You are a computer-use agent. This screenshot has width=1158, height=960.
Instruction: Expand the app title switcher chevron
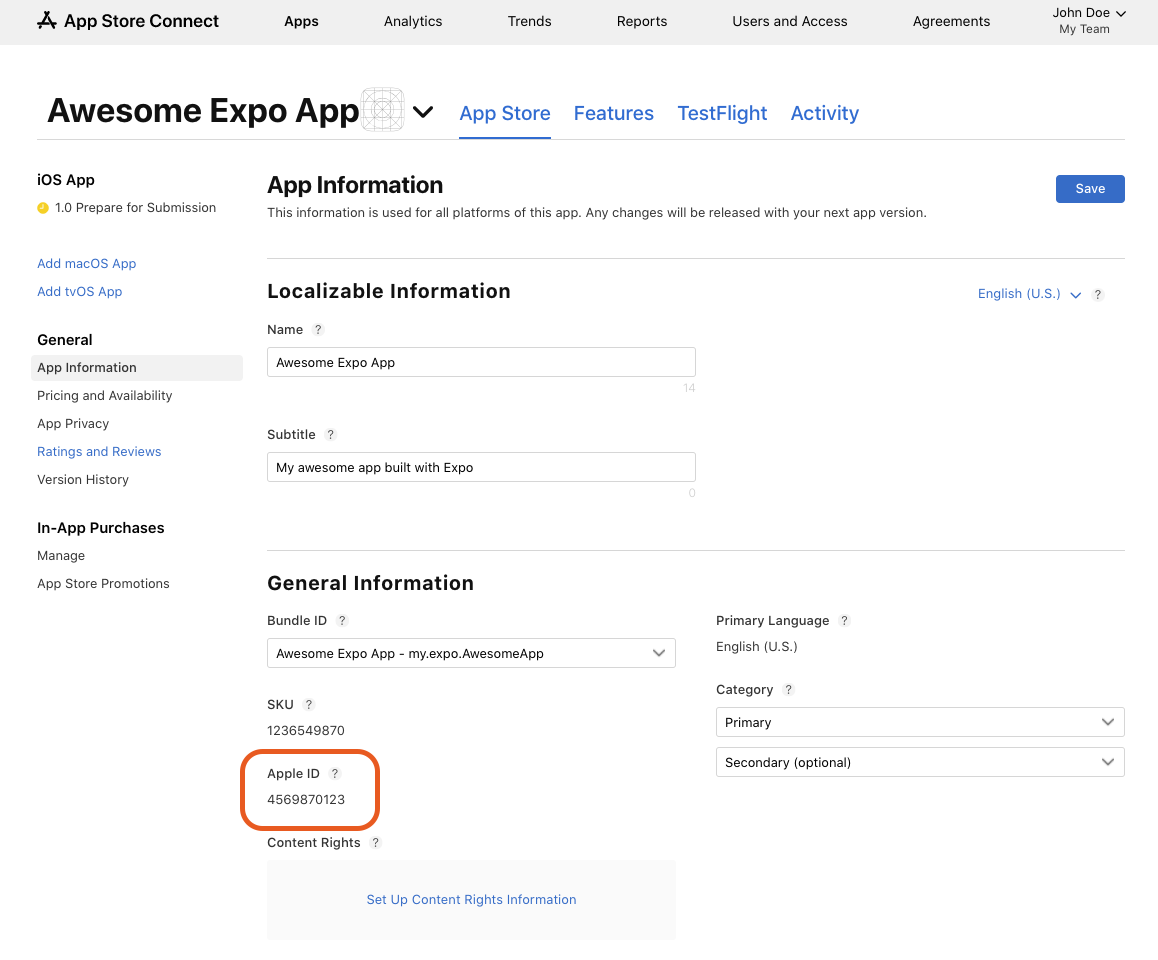pos(423,112)
